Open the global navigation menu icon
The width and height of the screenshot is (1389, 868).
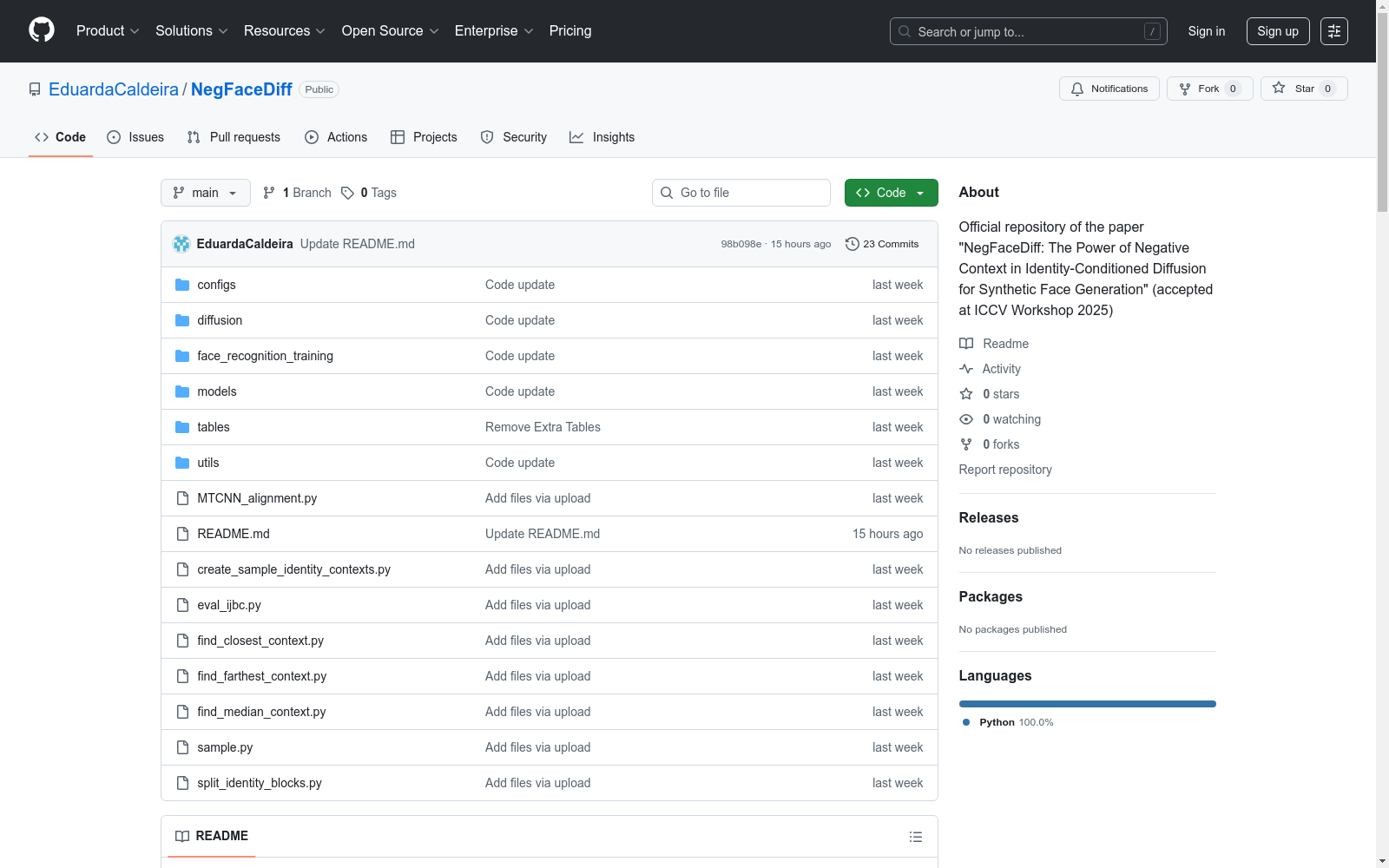pyautogui.click(x=1333, y=31)
